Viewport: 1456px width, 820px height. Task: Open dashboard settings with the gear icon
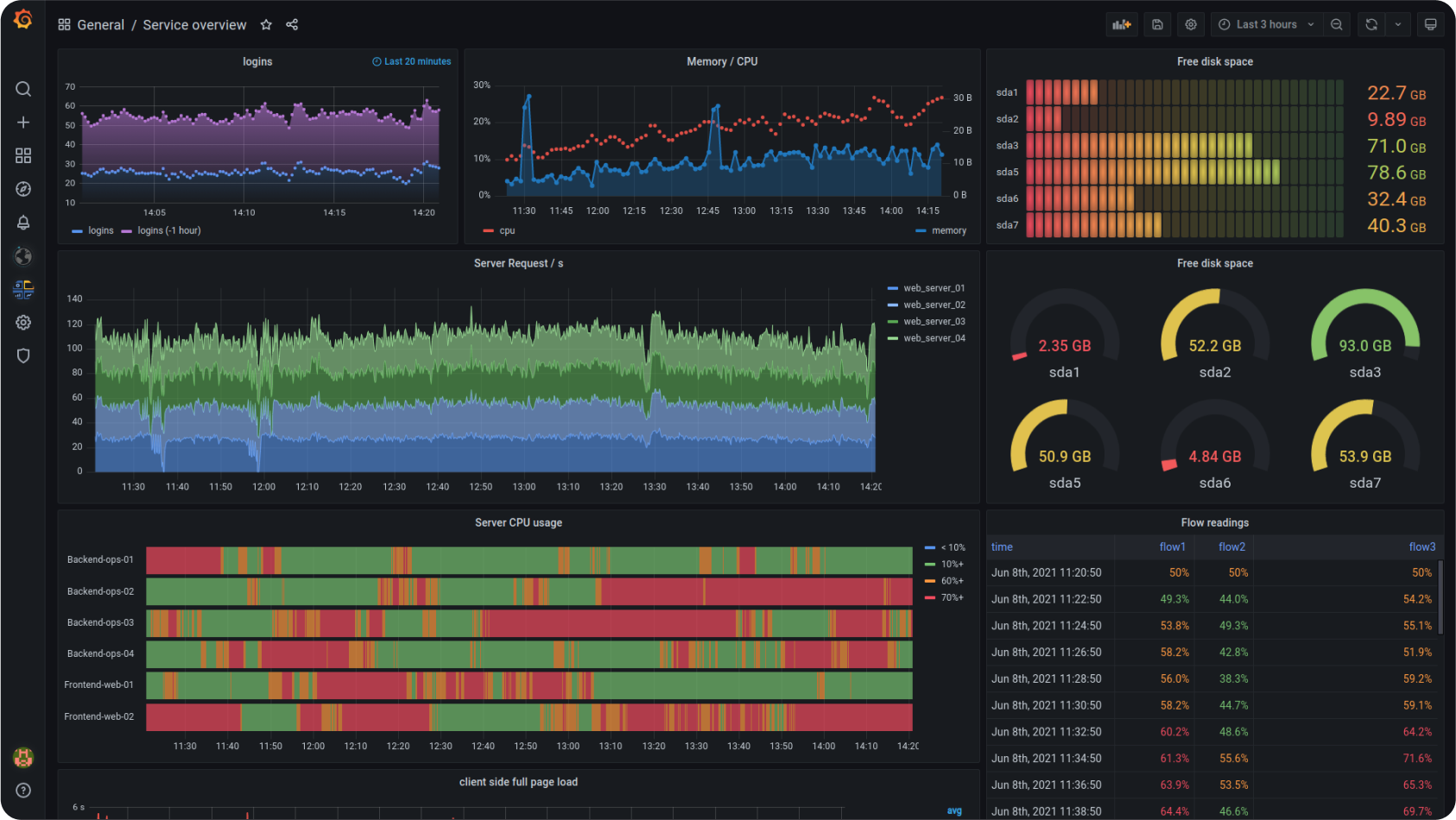[1191, 24]
